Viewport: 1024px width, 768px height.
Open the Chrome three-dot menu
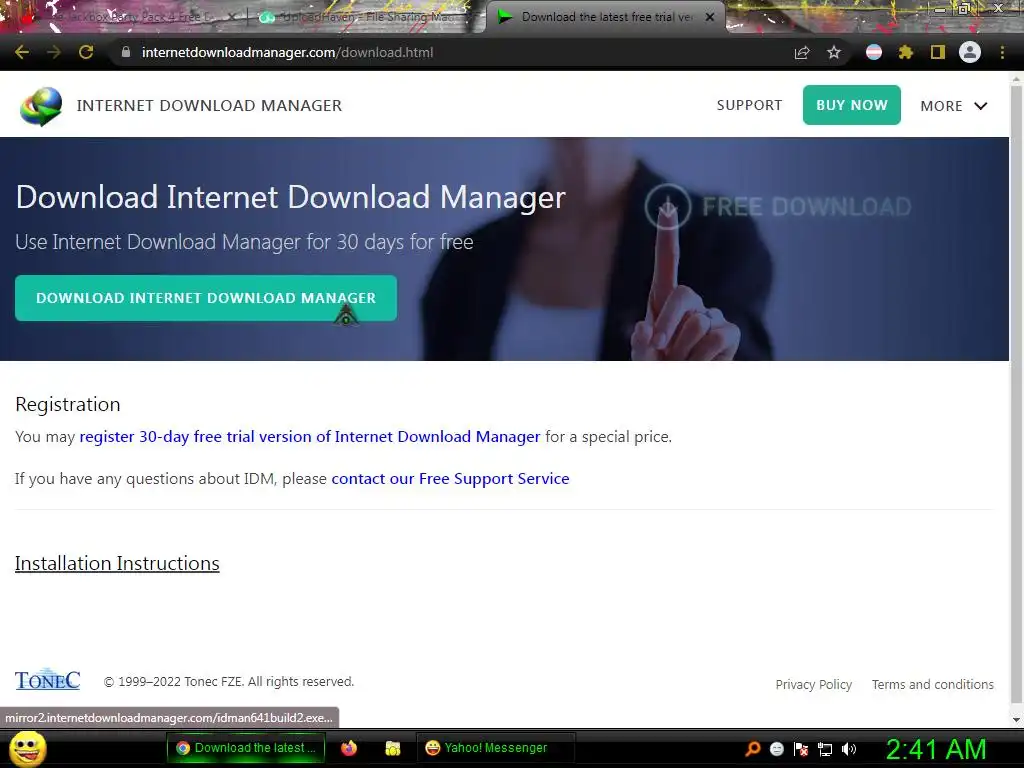(1002, 52)
